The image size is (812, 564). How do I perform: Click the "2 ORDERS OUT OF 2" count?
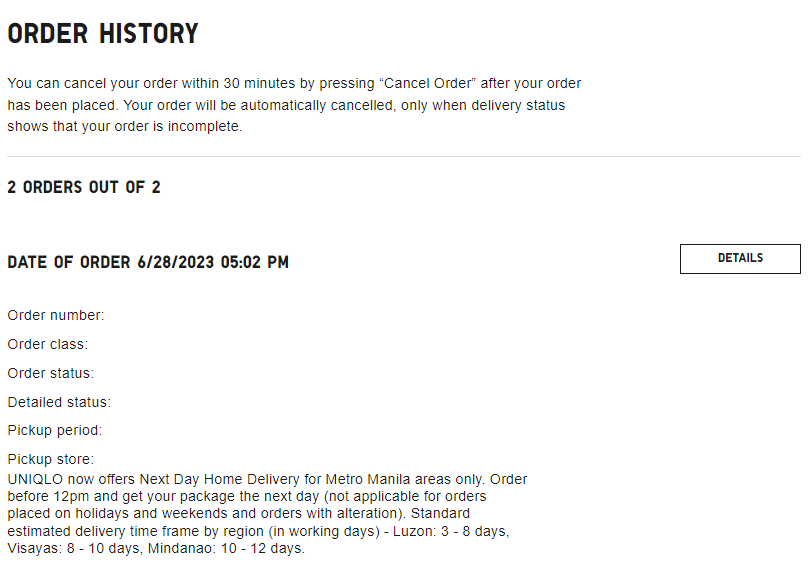(x=84, y=187)
